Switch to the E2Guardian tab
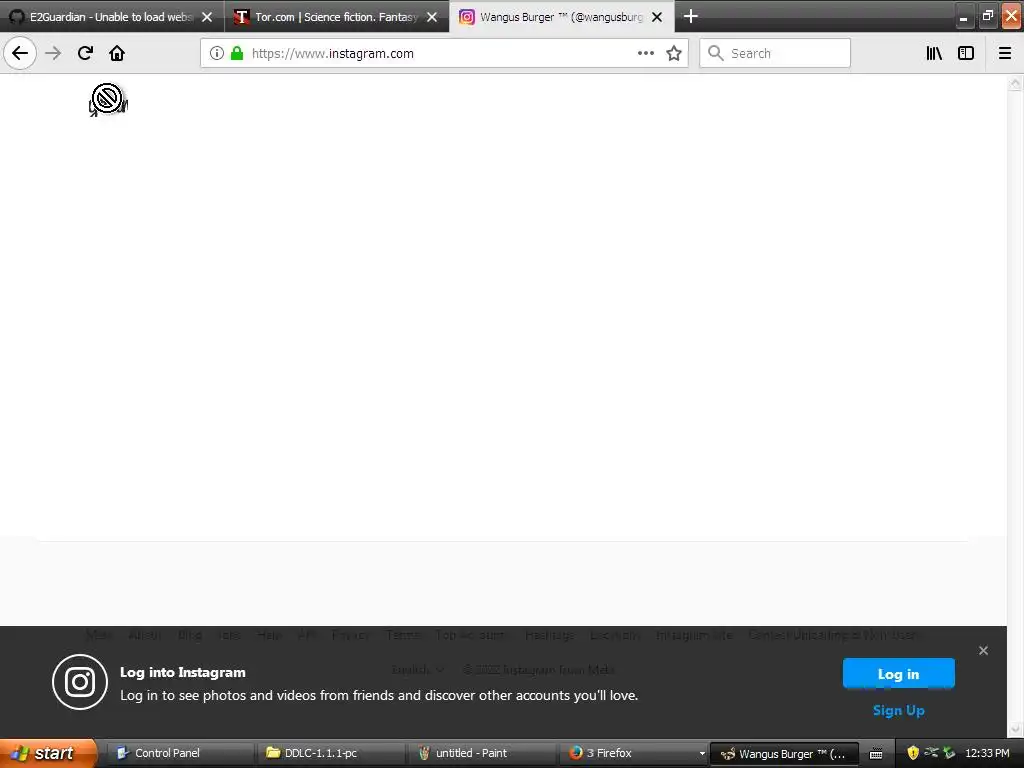Image resolution: width=1024 pixels, height=768 pixels. (112, 17)
